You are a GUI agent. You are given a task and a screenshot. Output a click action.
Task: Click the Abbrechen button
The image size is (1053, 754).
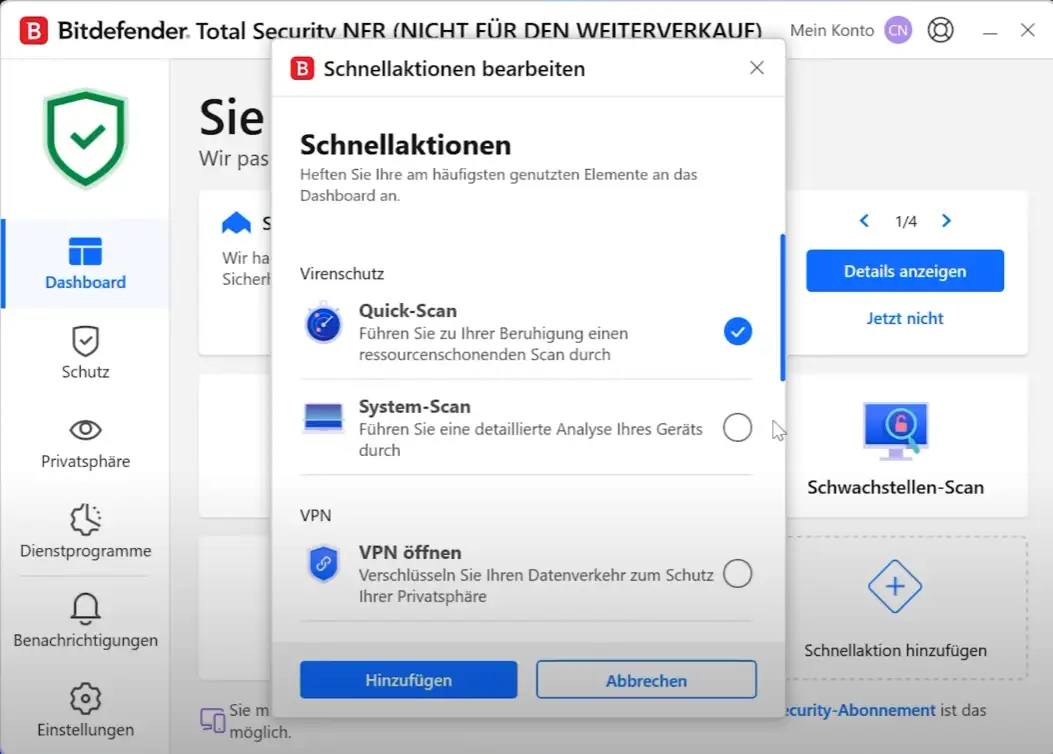pyautogui.click(x=646, y=680)
